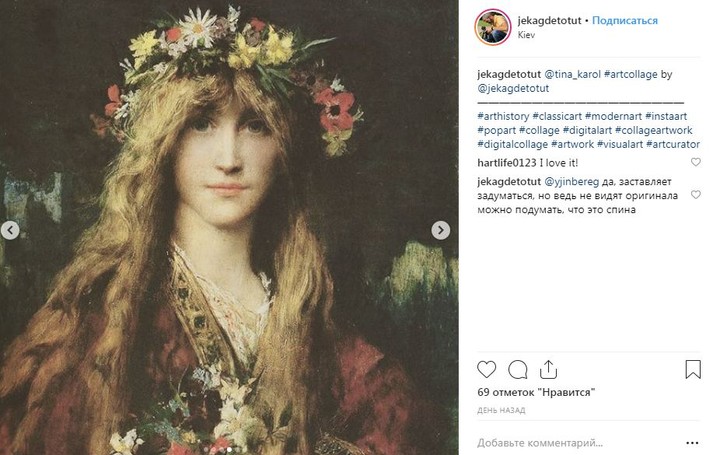Save post with bookmark icon
713x455 pixels.
point(693,369)
